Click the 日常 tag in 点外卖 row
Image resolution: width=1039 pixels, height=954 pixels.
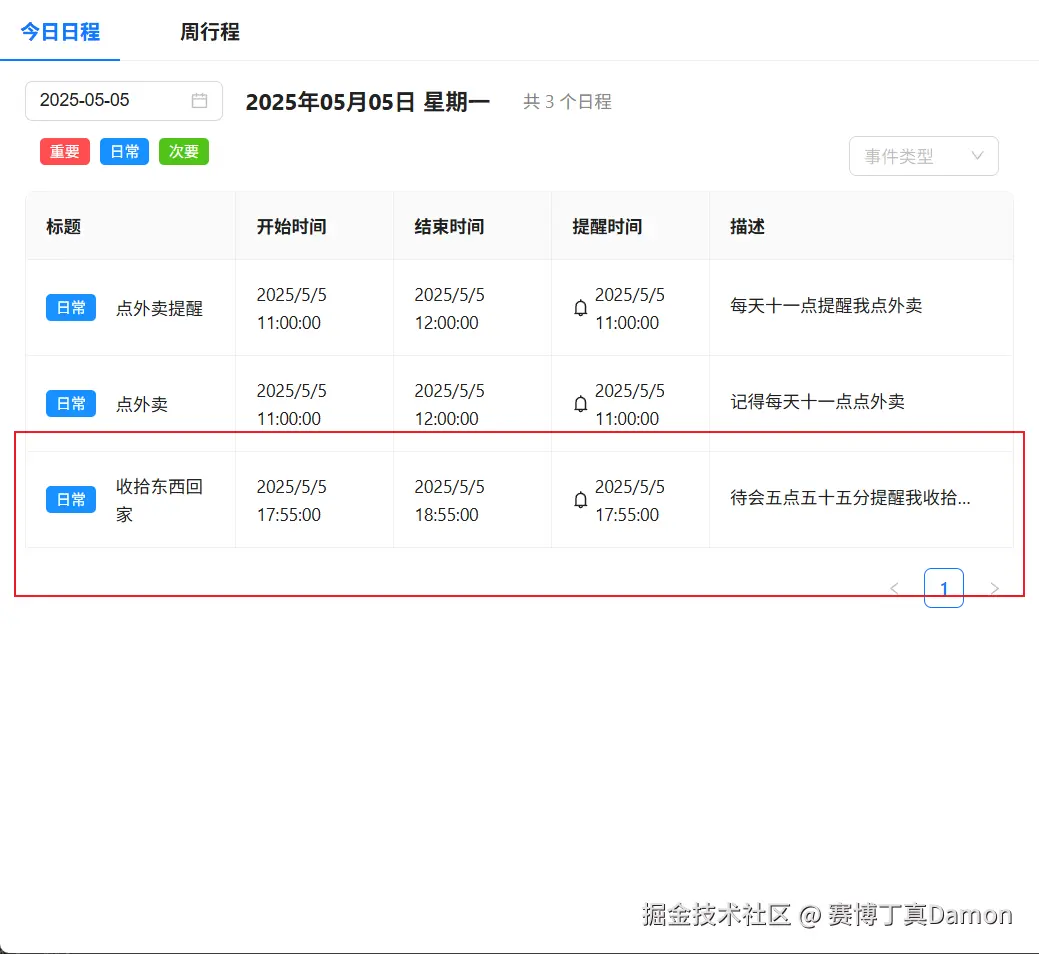click(71, 403)
